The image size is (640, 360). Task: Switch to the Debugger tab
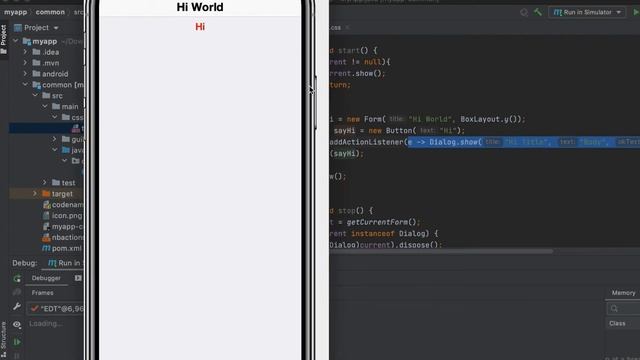(x=46, y=278)
